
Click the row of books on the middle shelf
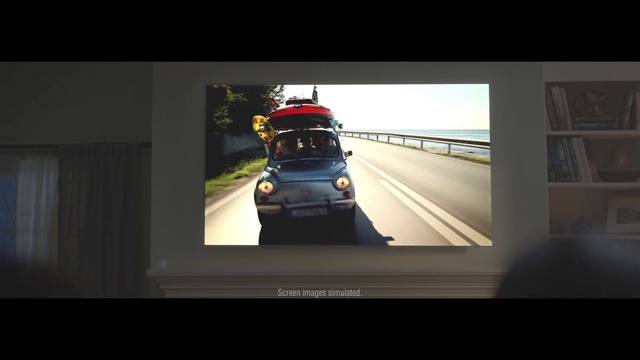569,160
